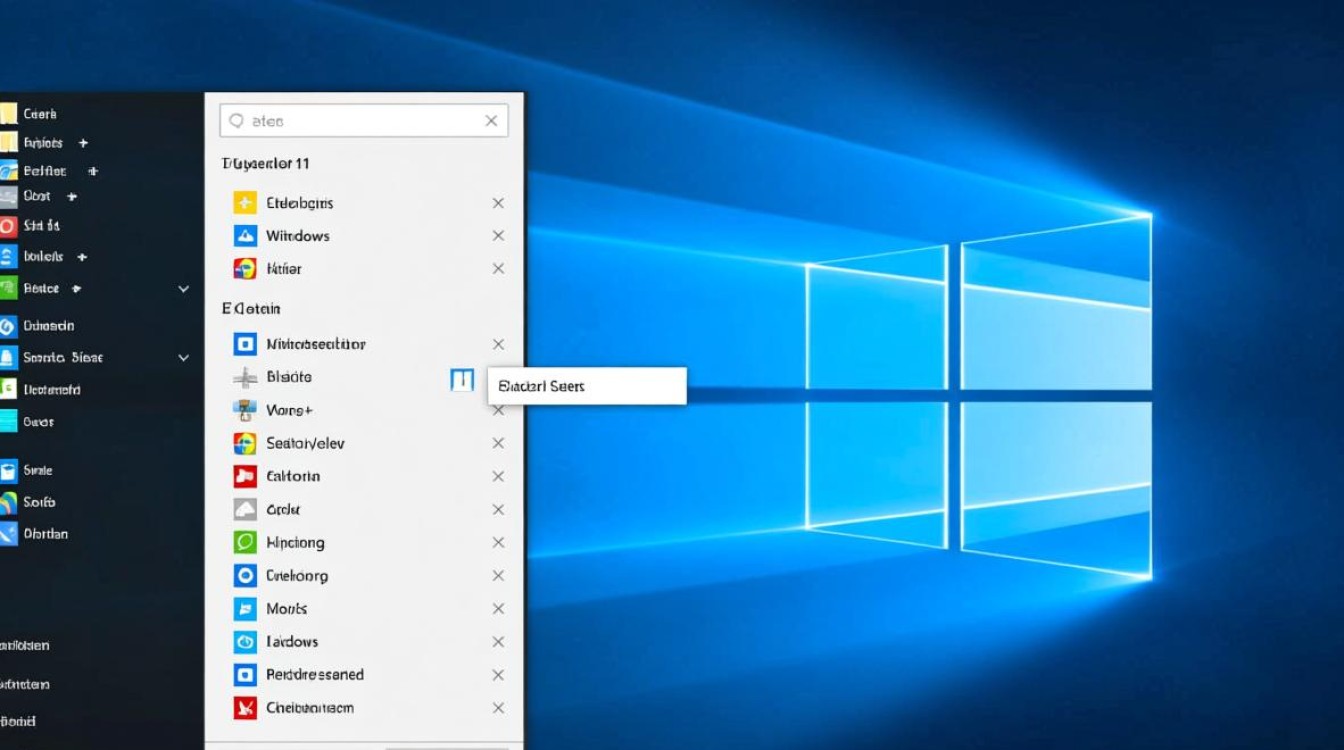1344x750 pixels.
Task: Open the Cuerk entry in the sidebar menu
Action: coord(40,113)
